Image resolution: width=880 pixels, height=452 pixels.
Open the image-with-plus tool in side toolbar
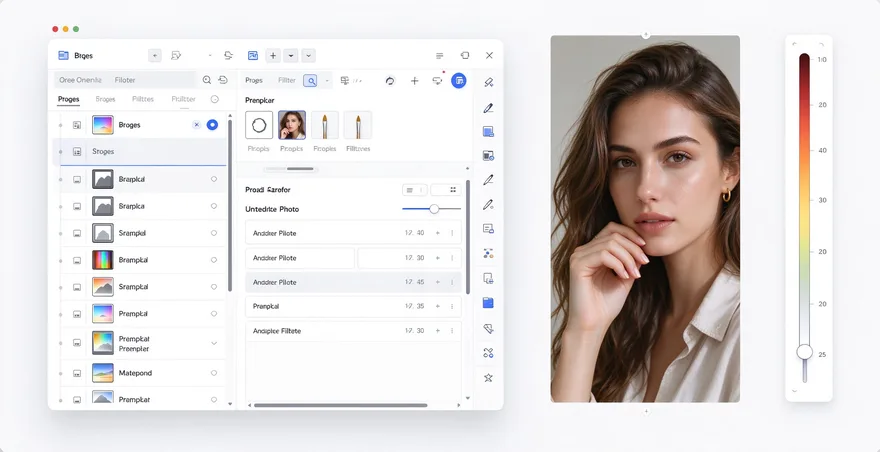(x=488, y=156)
